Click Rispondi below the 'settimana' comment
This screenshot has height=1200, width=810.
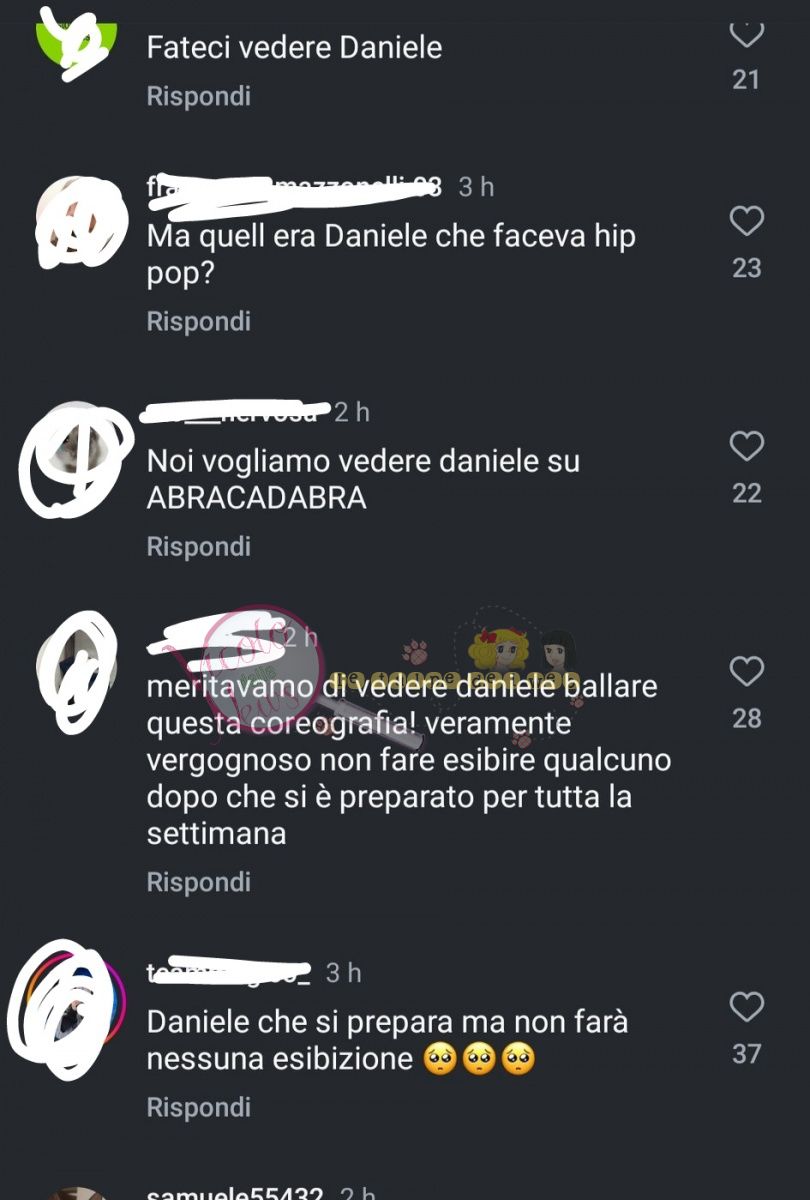coord(199,882)
